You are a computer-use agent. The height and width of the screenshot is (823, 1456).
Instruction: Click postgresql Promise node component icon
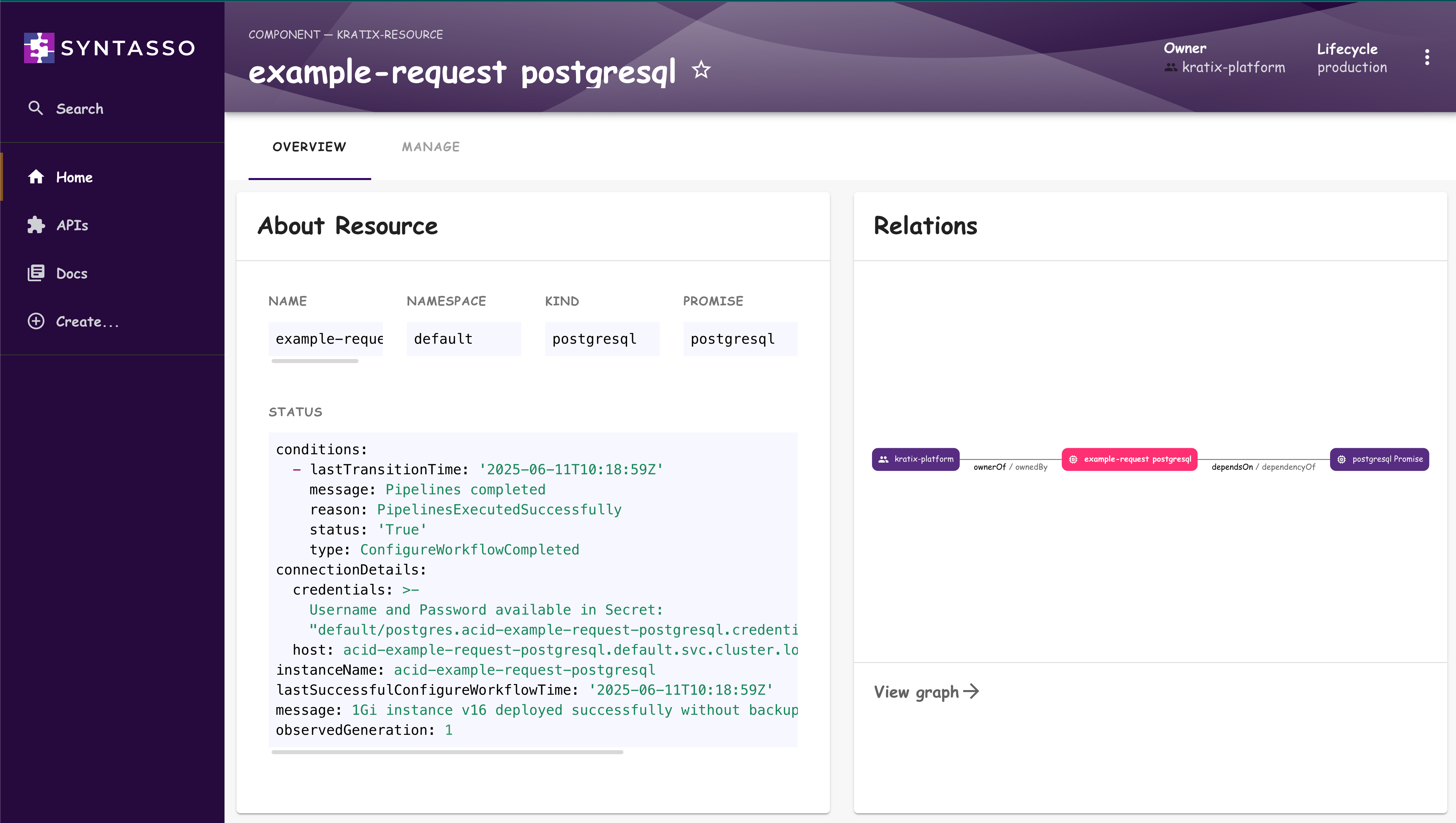[x=1341, y=459]
